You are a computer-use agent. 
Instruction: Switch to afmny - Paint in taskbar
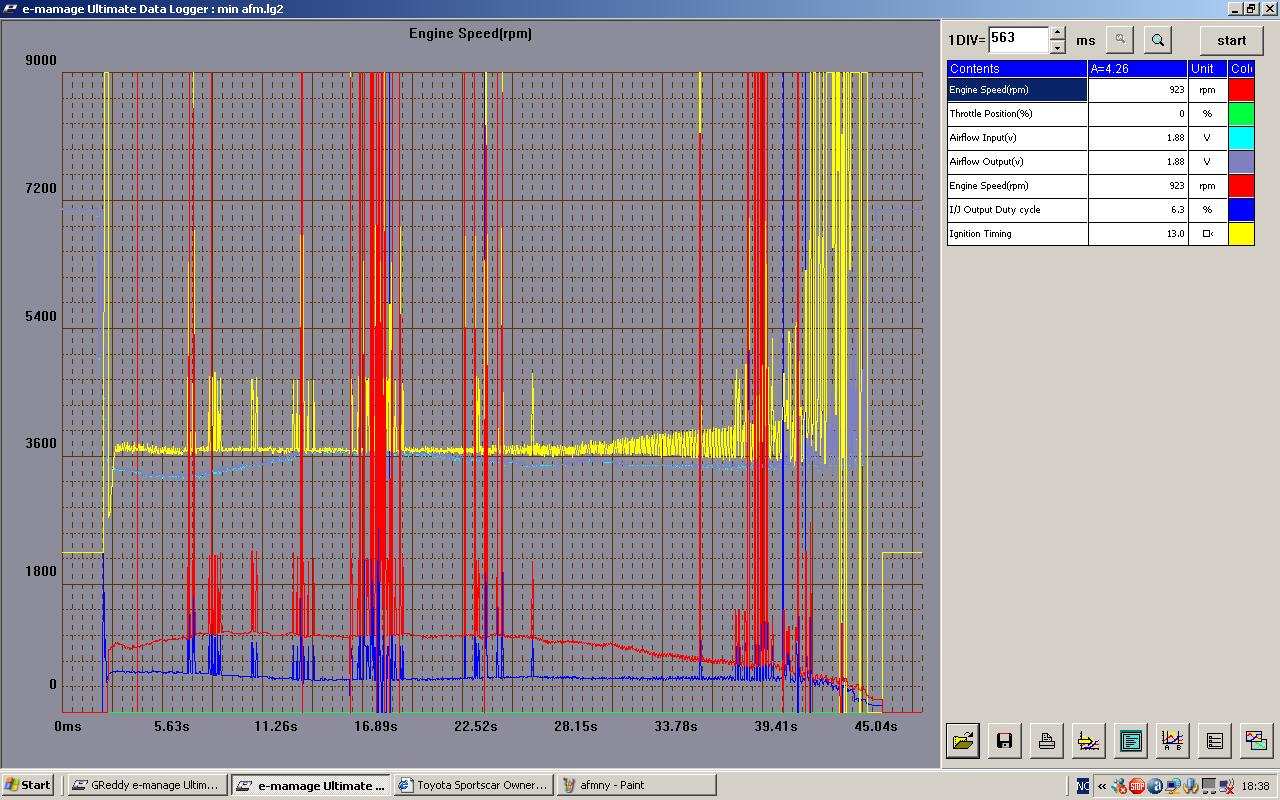[x=636, y=785]
